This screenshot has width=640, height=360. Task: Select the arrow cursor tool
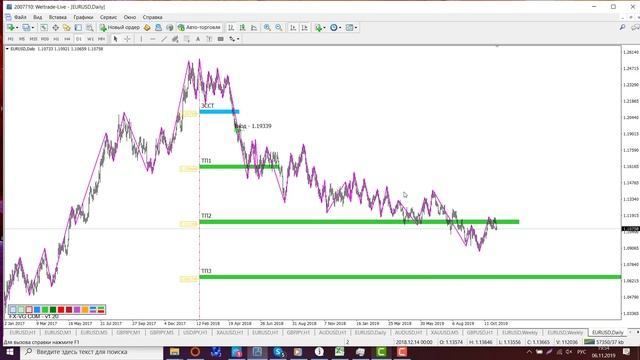[116, 39]
